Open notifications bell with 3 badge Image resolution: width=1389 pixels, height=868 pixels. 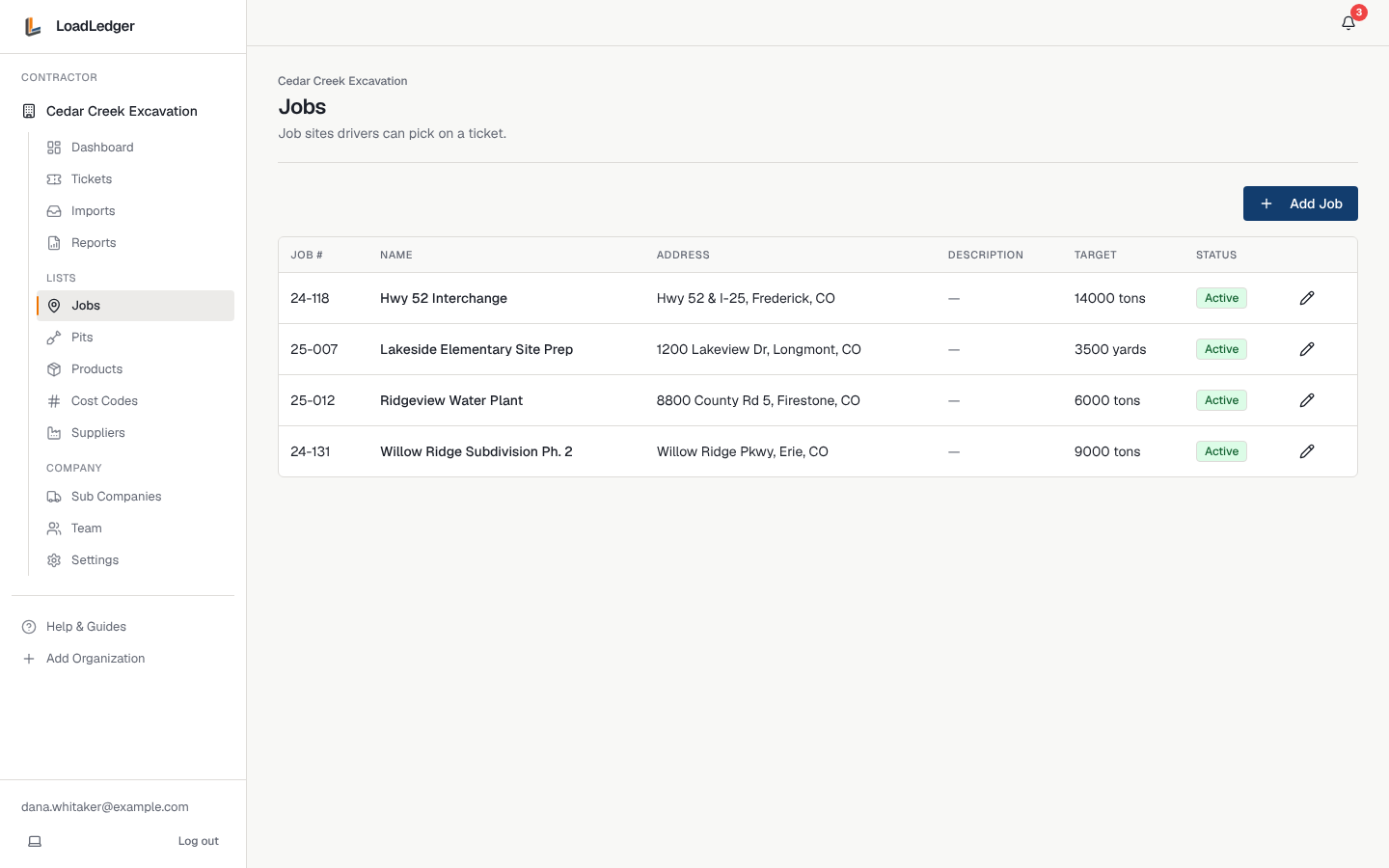pyautogui.click(x=1348, y=22)
